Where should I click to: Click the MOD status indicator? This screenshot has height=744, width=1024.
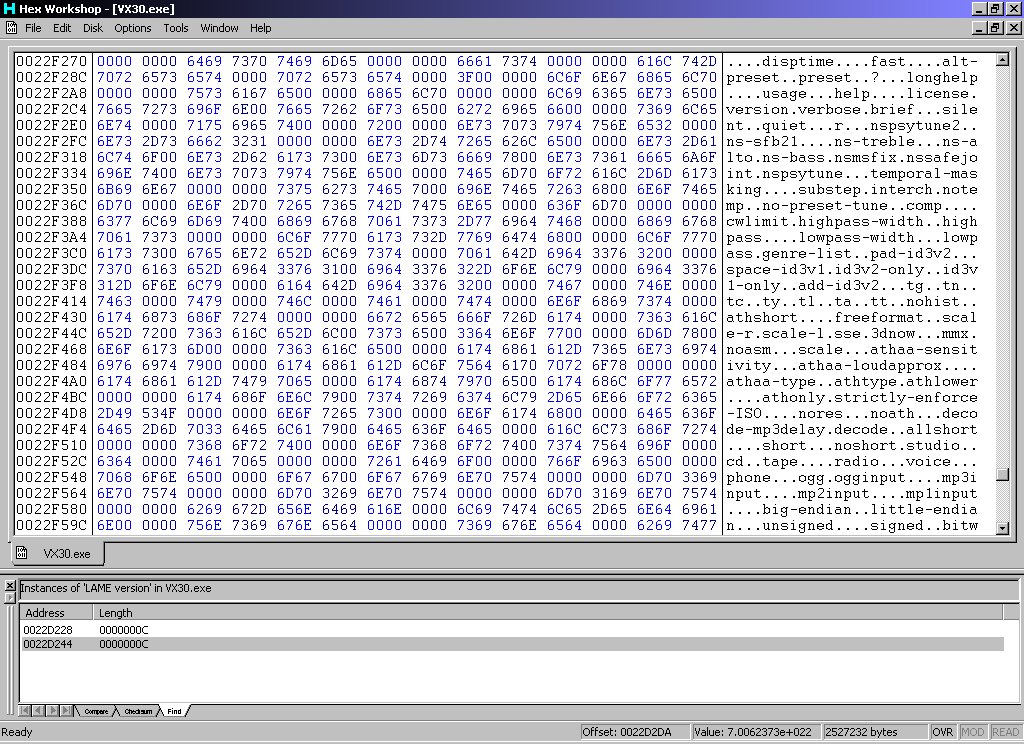(972, 732)
